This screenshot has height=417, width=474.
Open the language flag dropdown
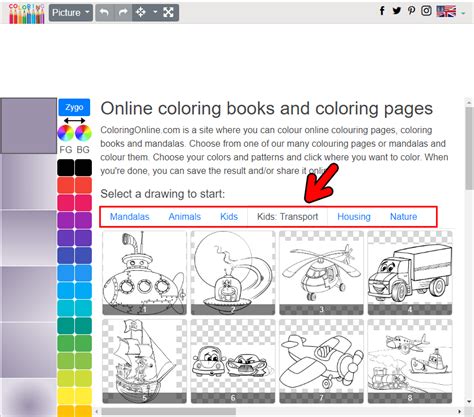point(450,12)
